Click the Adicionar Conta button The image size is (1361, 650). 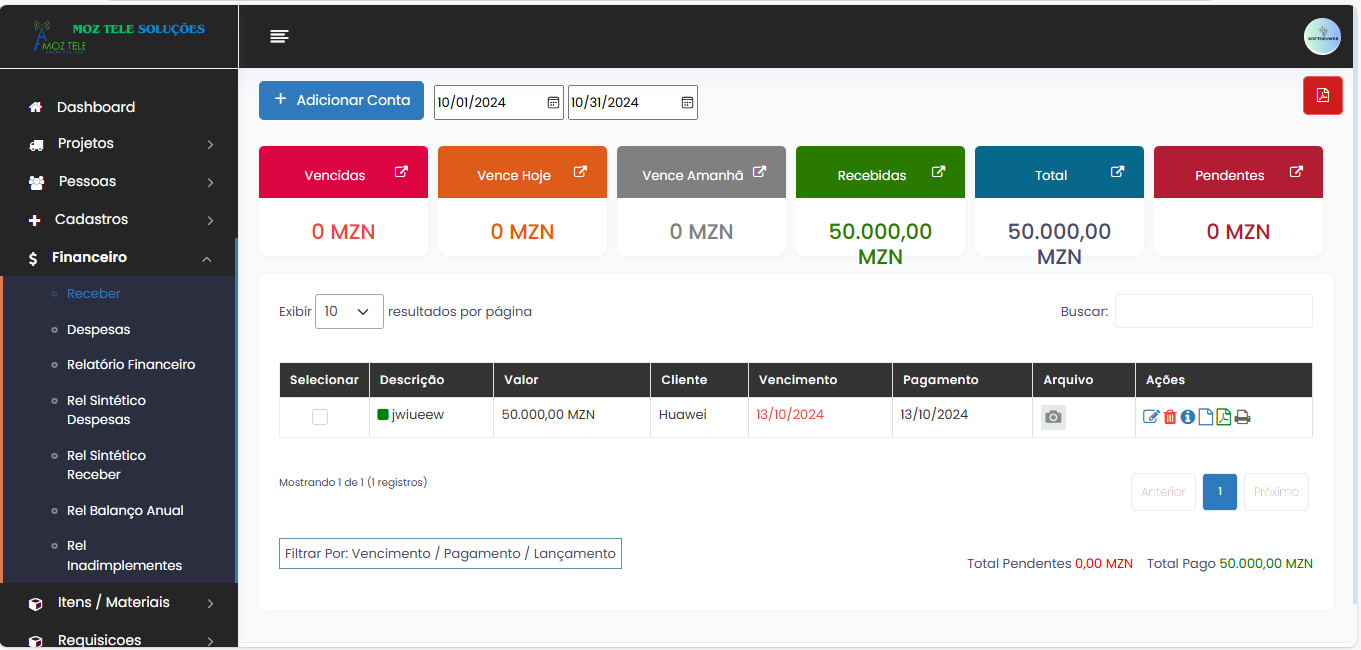[x=341, y=100]
